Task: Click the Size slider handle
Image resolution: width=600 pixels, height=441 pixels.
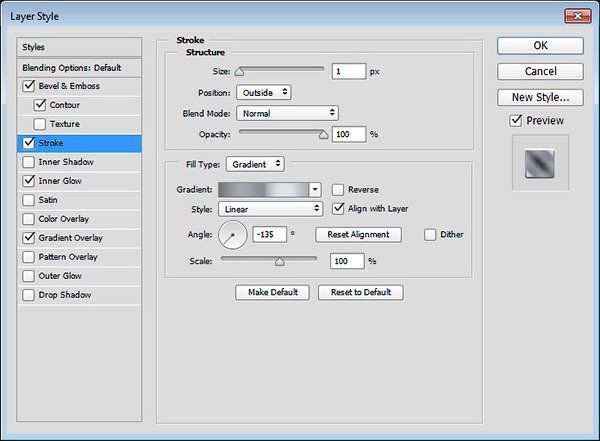Action: [x=239, y=72]
